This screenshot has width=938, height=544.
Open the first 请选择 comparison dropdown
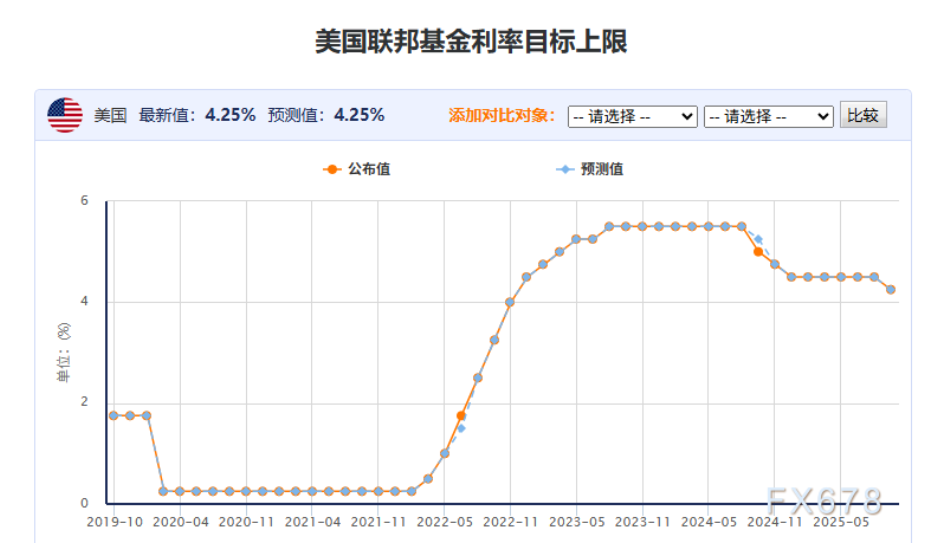click(632, 116)
